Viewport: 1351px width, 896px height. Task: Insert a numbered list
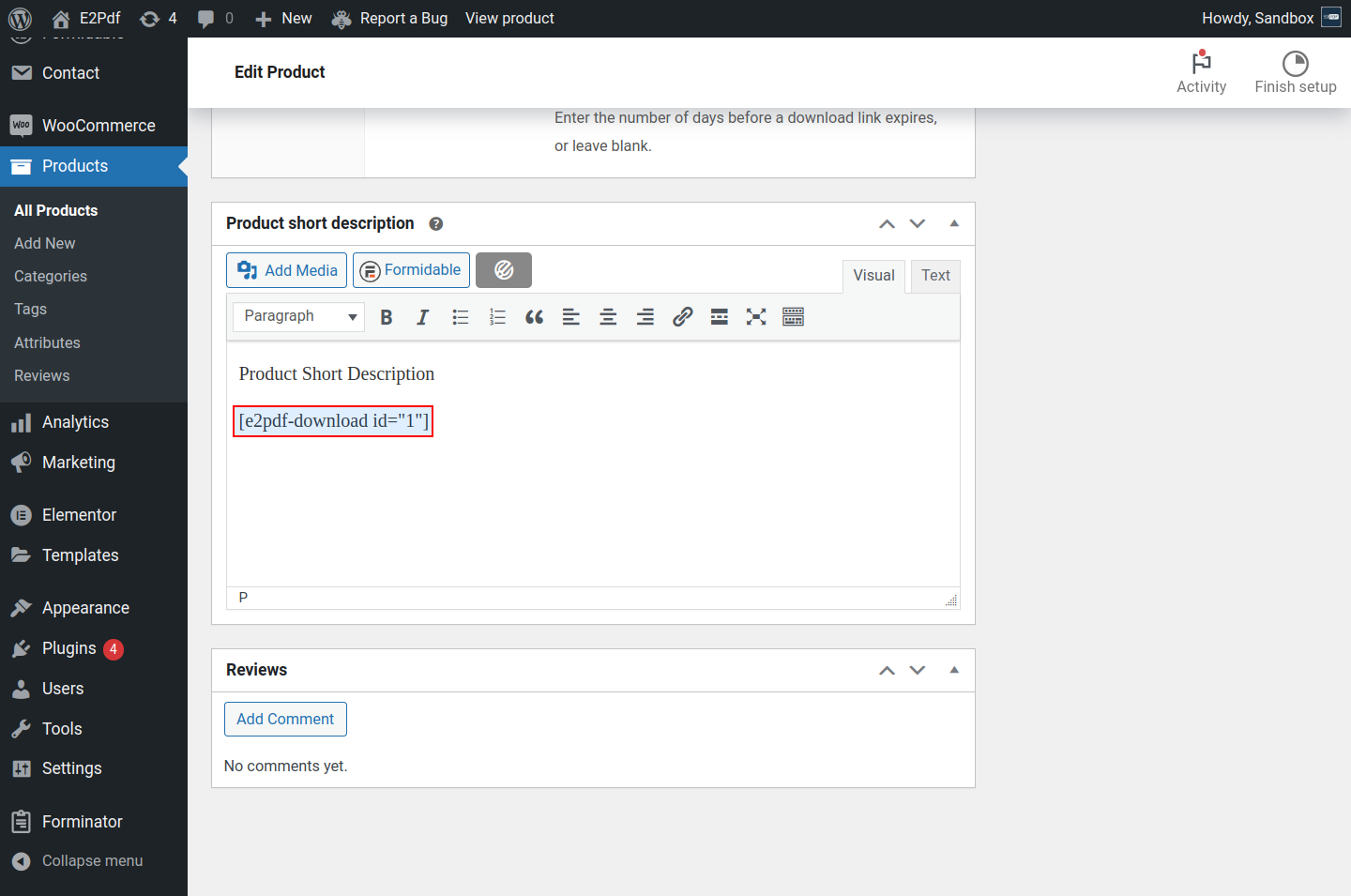(497, 317)
